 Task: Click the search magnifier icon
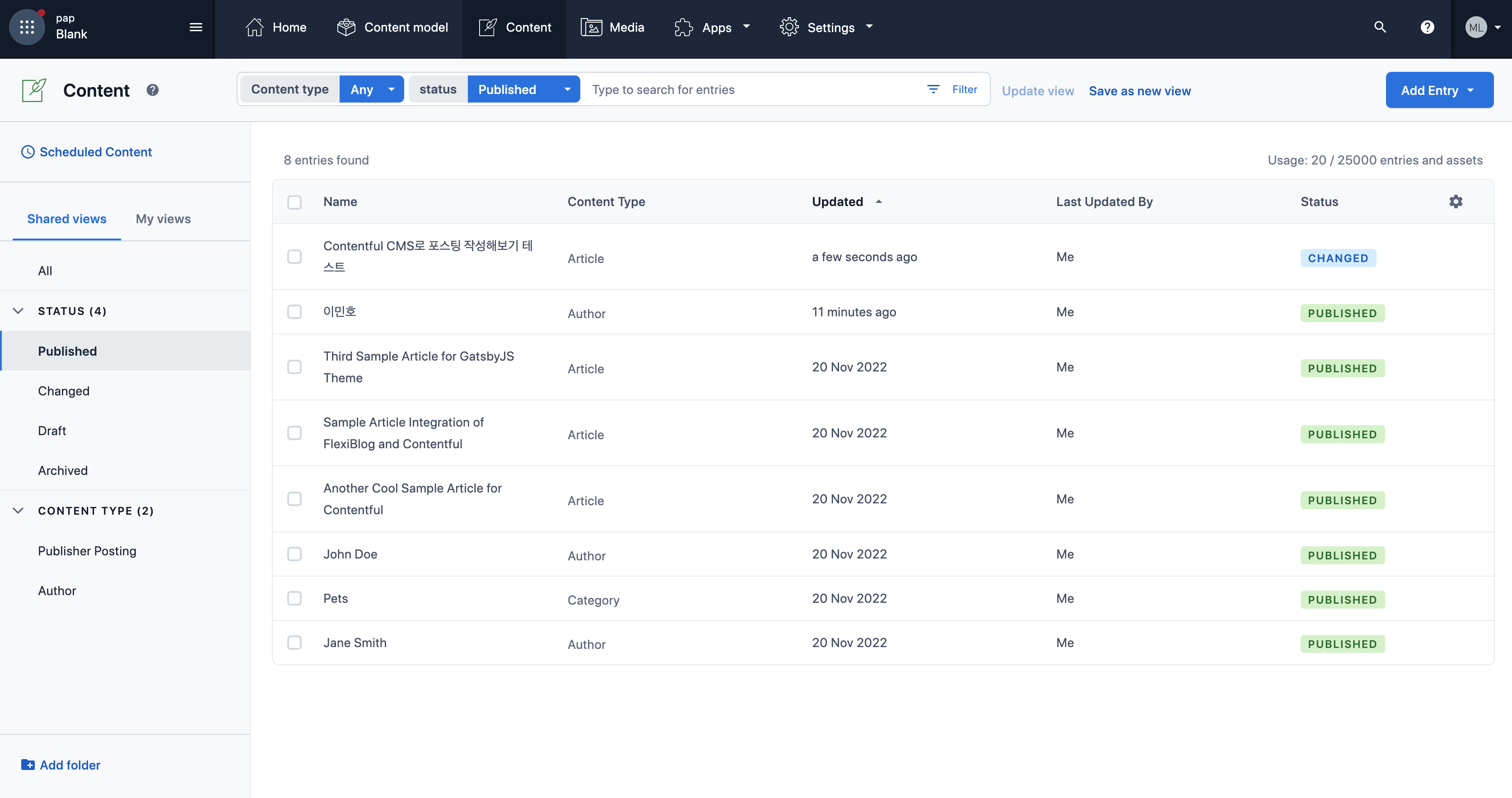(x=1380, y=27)
